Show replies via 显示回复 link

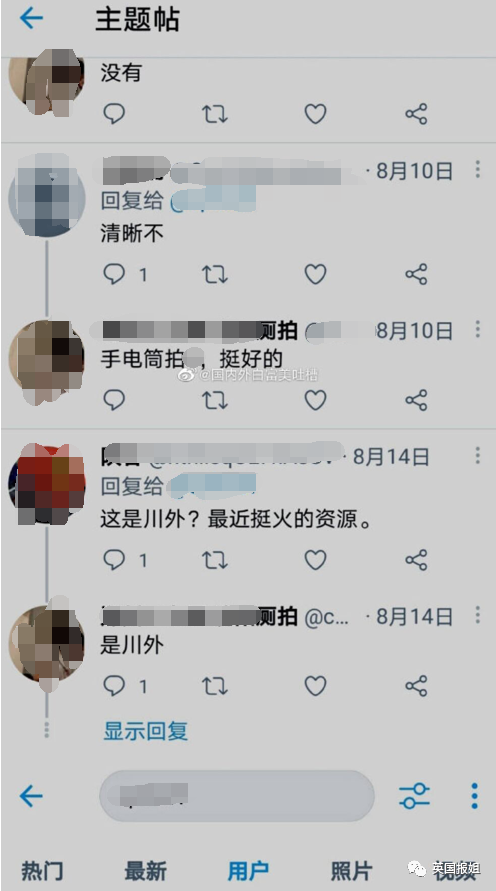click(x=145, y=731)
